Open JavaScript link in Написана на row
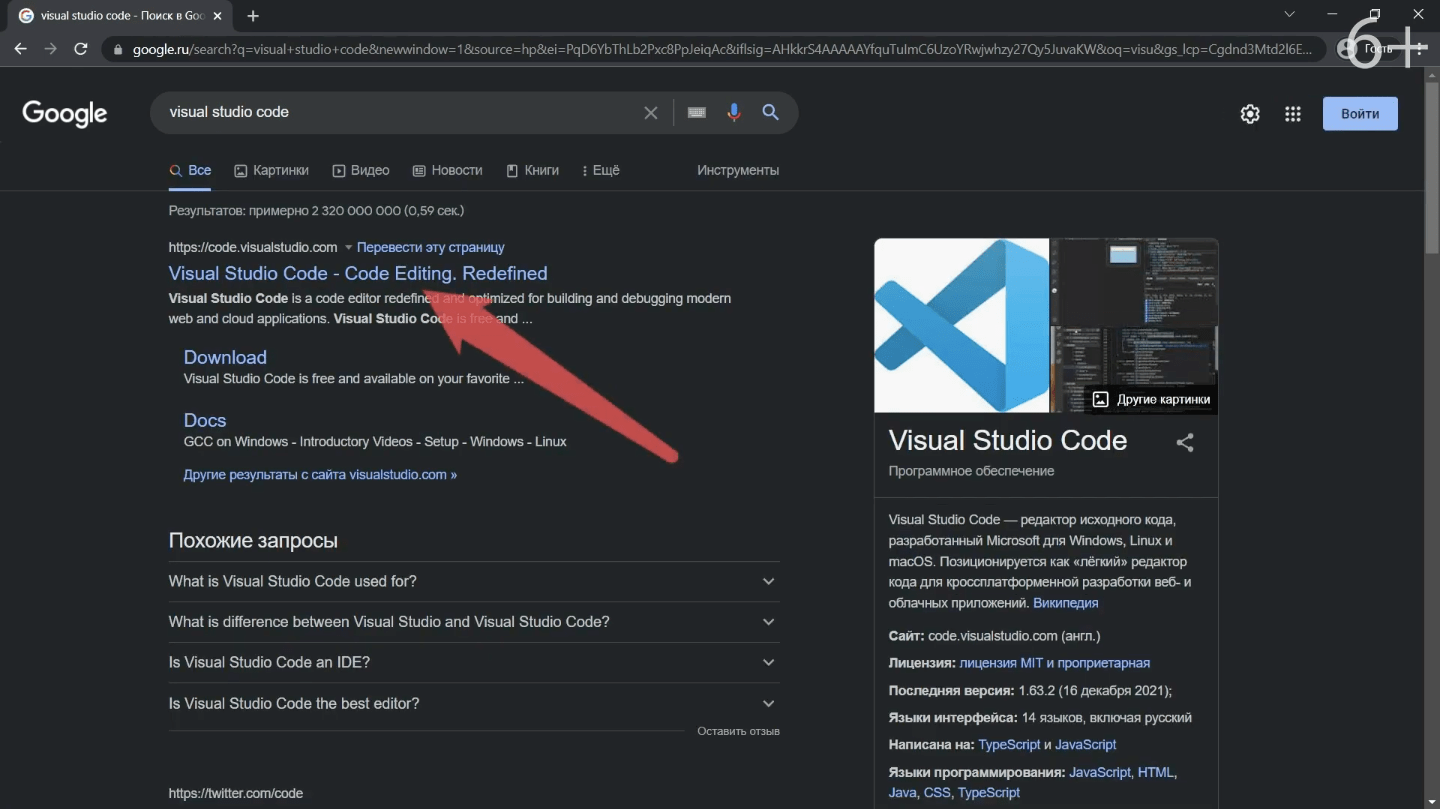1440x809 pixels. point(1086,745)
